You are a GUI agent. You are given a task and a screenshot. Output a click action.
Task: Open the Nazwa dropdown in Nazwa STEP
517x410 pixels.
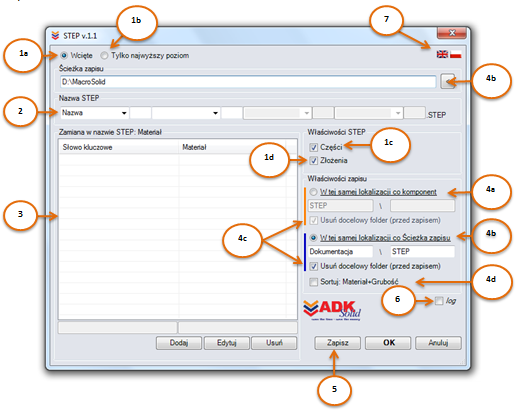pos(95,113)
